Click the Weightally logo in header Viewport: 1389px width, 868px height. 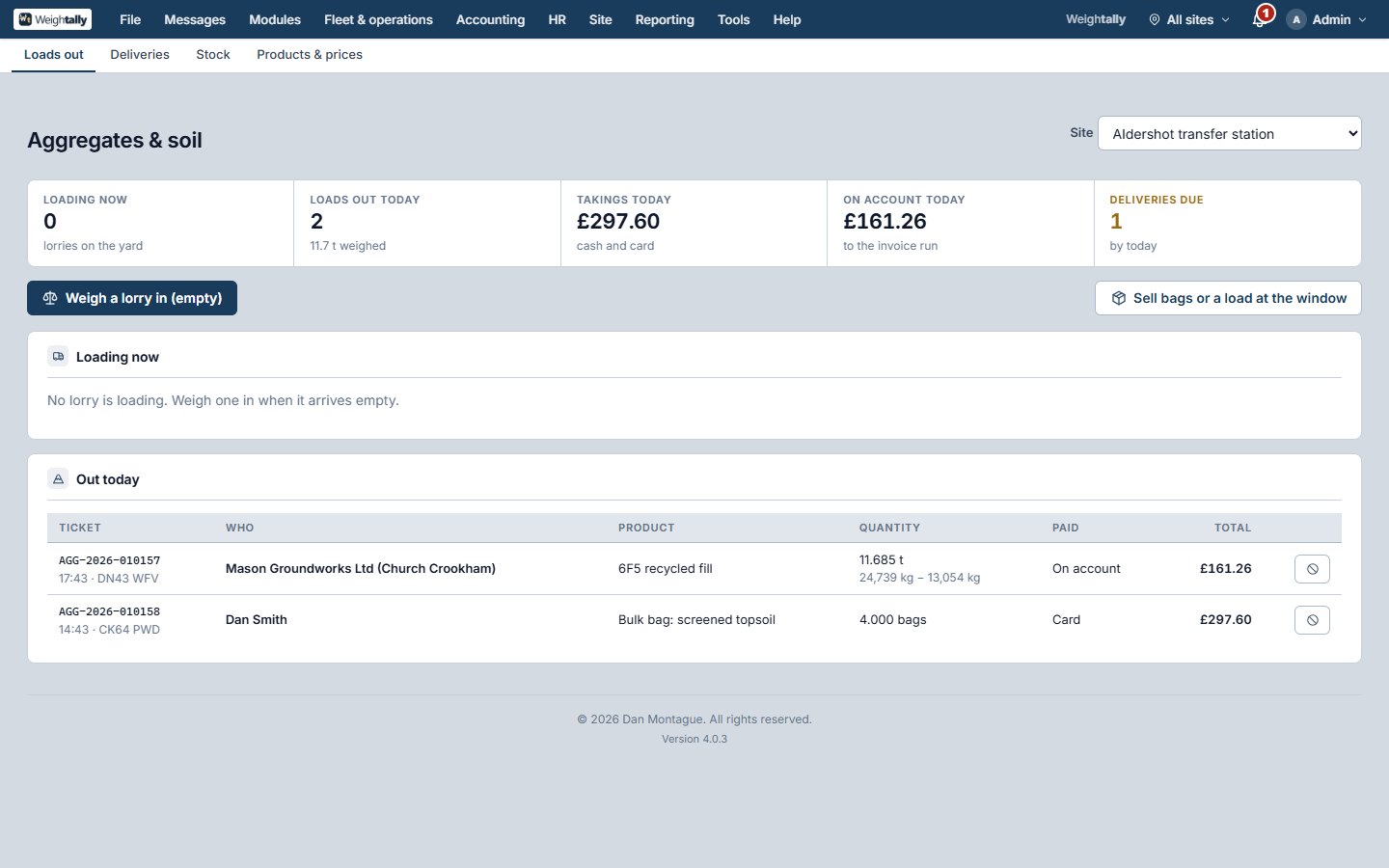[53, 19]
